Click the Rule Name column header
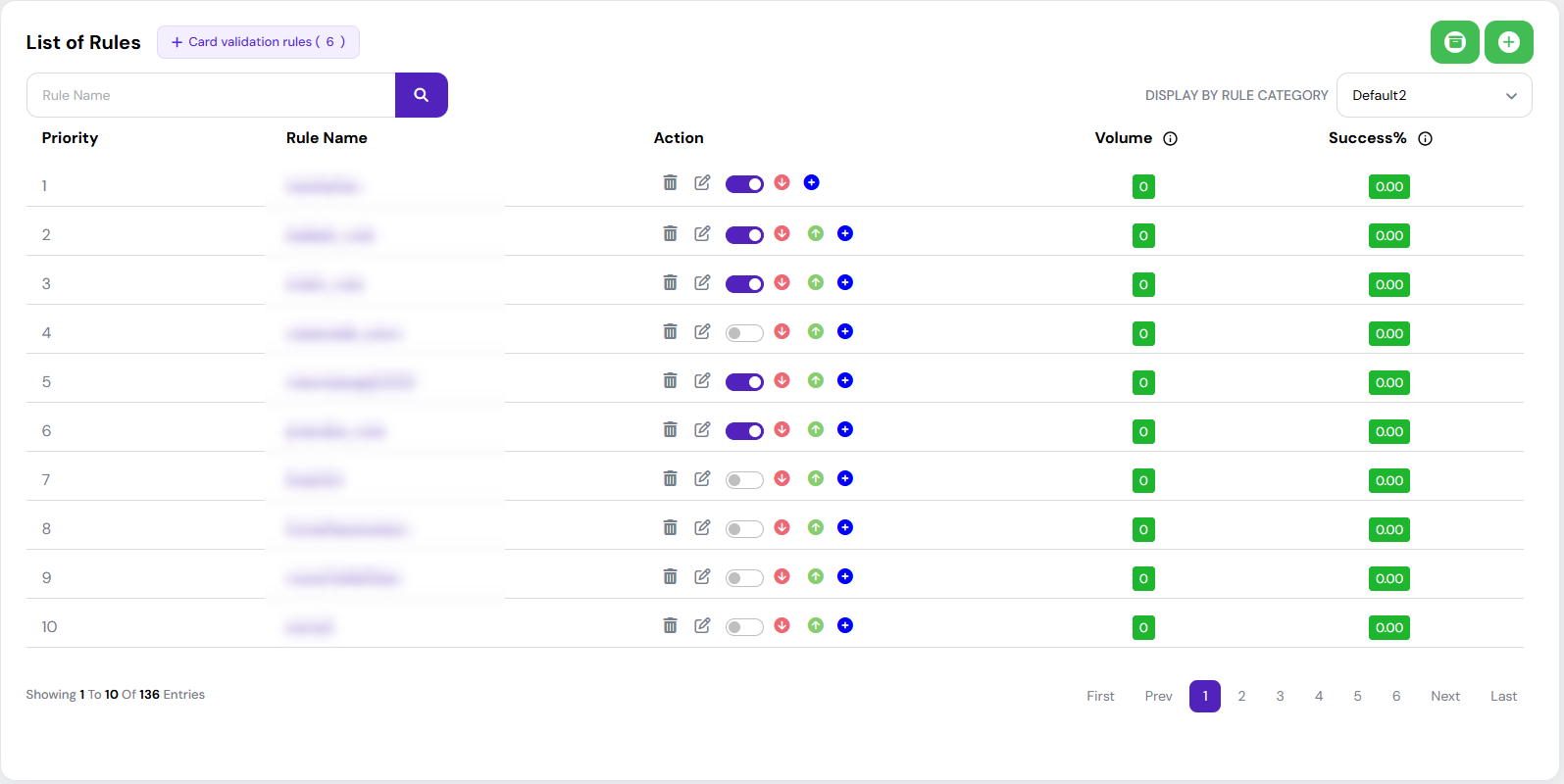This screenshot has height=784, width=1564. (327, 138)
